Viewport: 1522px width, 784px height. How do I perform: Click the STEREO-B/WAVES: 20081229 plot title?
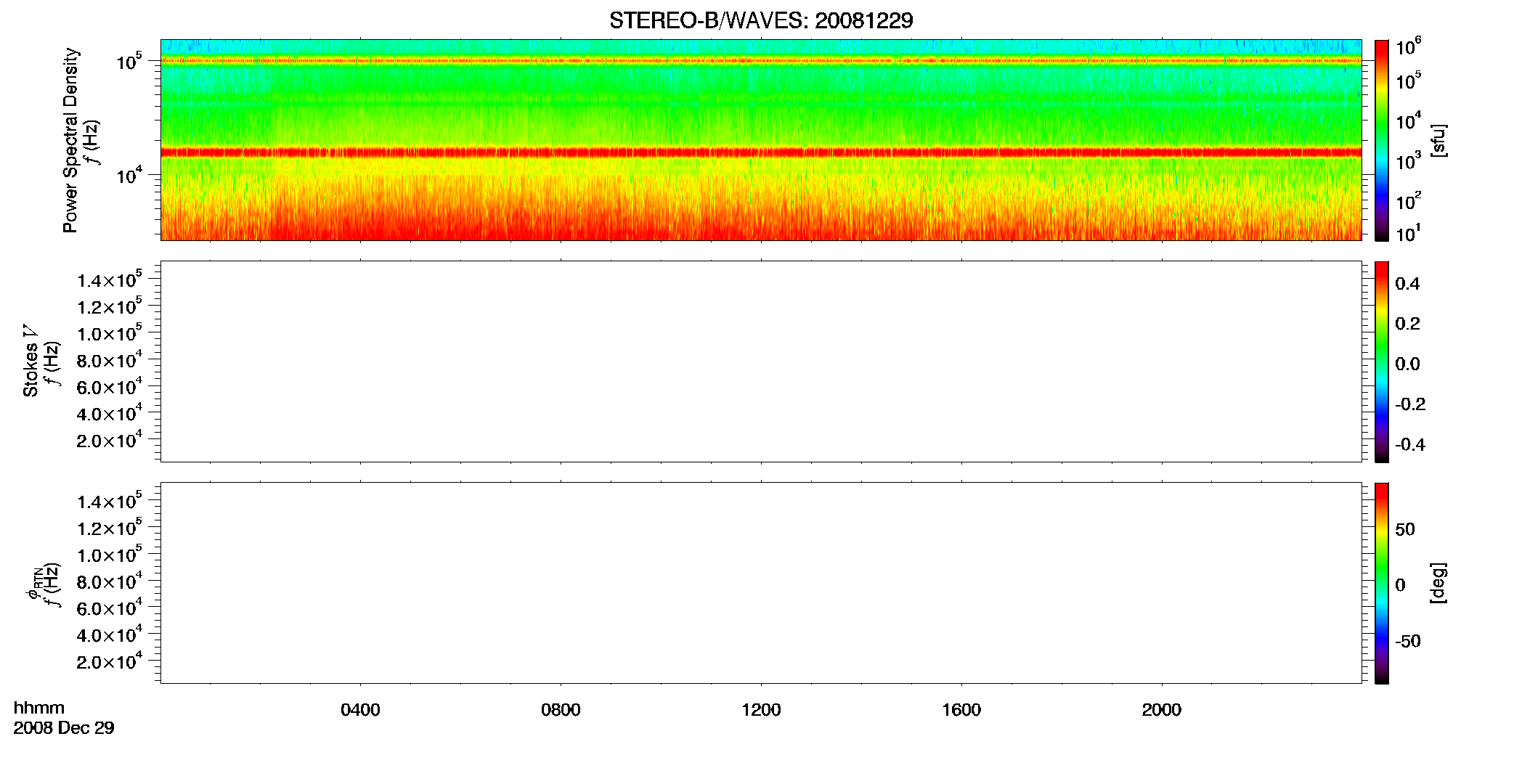point(761,20)
